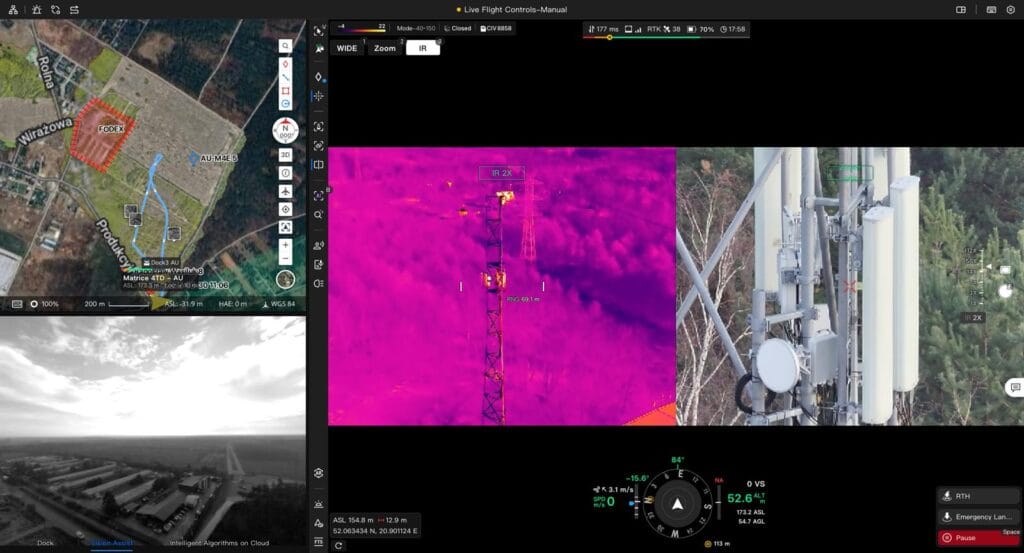Click the Mode 40-150 IR setting
This screenshot has width=1024, height=553.
(416, 28)
